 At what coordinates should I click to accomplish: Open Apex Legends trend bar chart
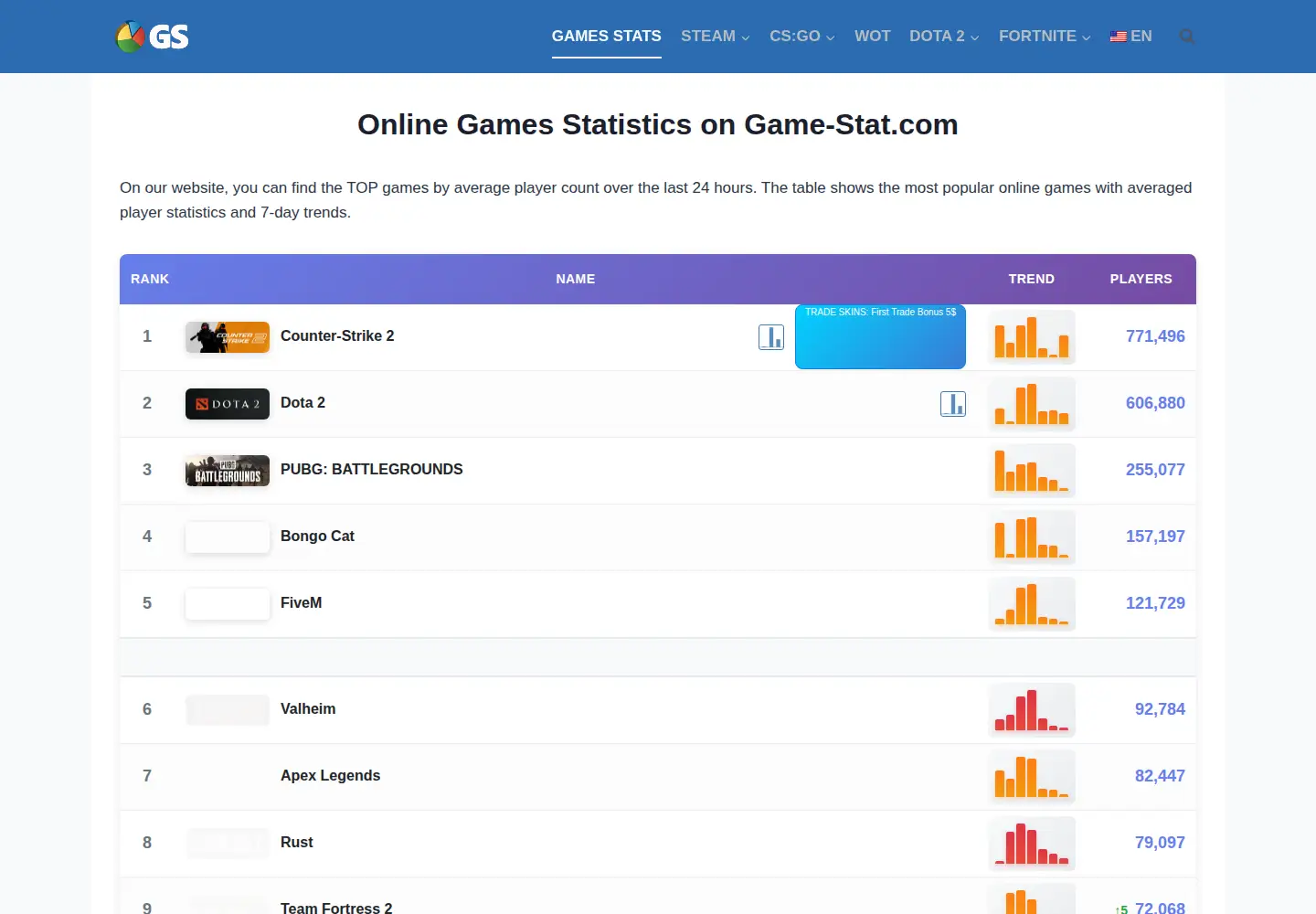pos(1032,777)
